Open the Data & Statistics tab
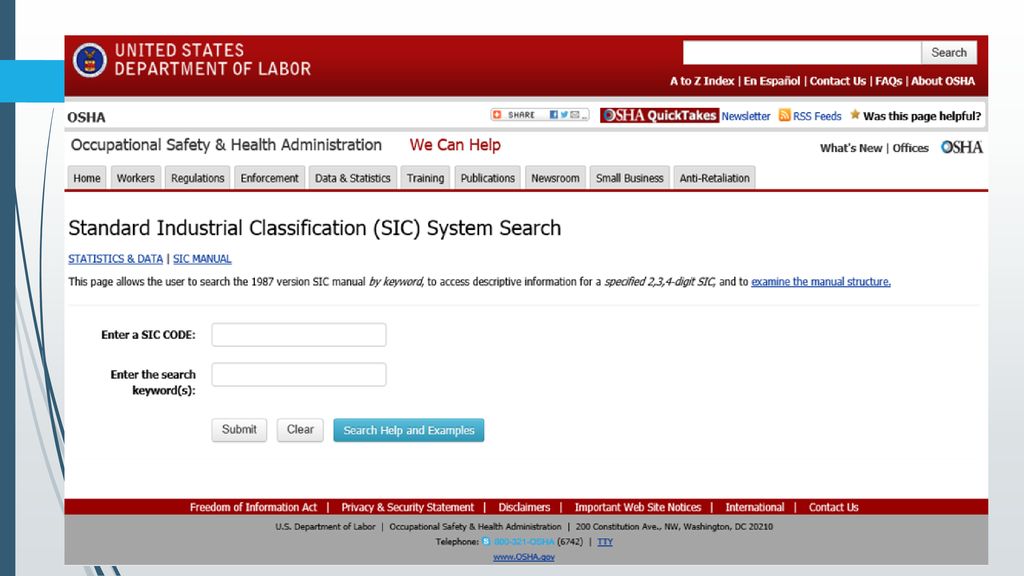 [x=353, y=178]
